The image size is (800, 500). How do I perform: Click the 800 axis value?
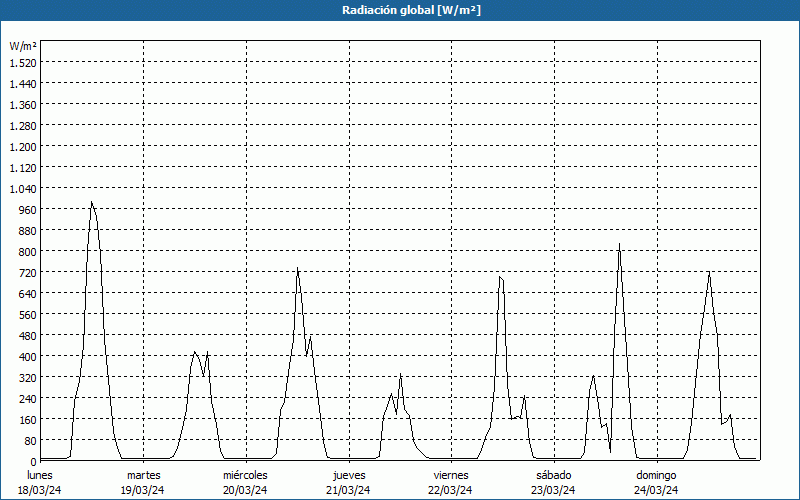28,252
